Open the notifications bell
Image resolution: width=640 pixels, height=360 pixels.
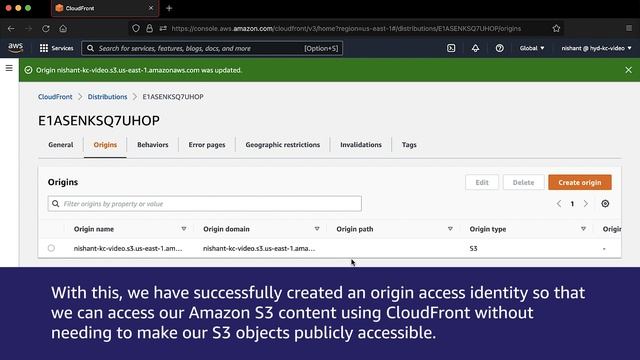point(476,48)
